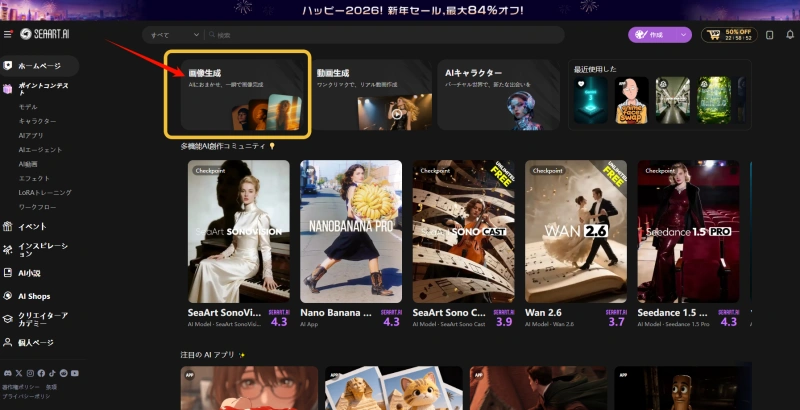Image resolution: width=800 pixels, height=410 pixels.
Task: Open the Nano Banana Pro app card
Action: [351, 232]
